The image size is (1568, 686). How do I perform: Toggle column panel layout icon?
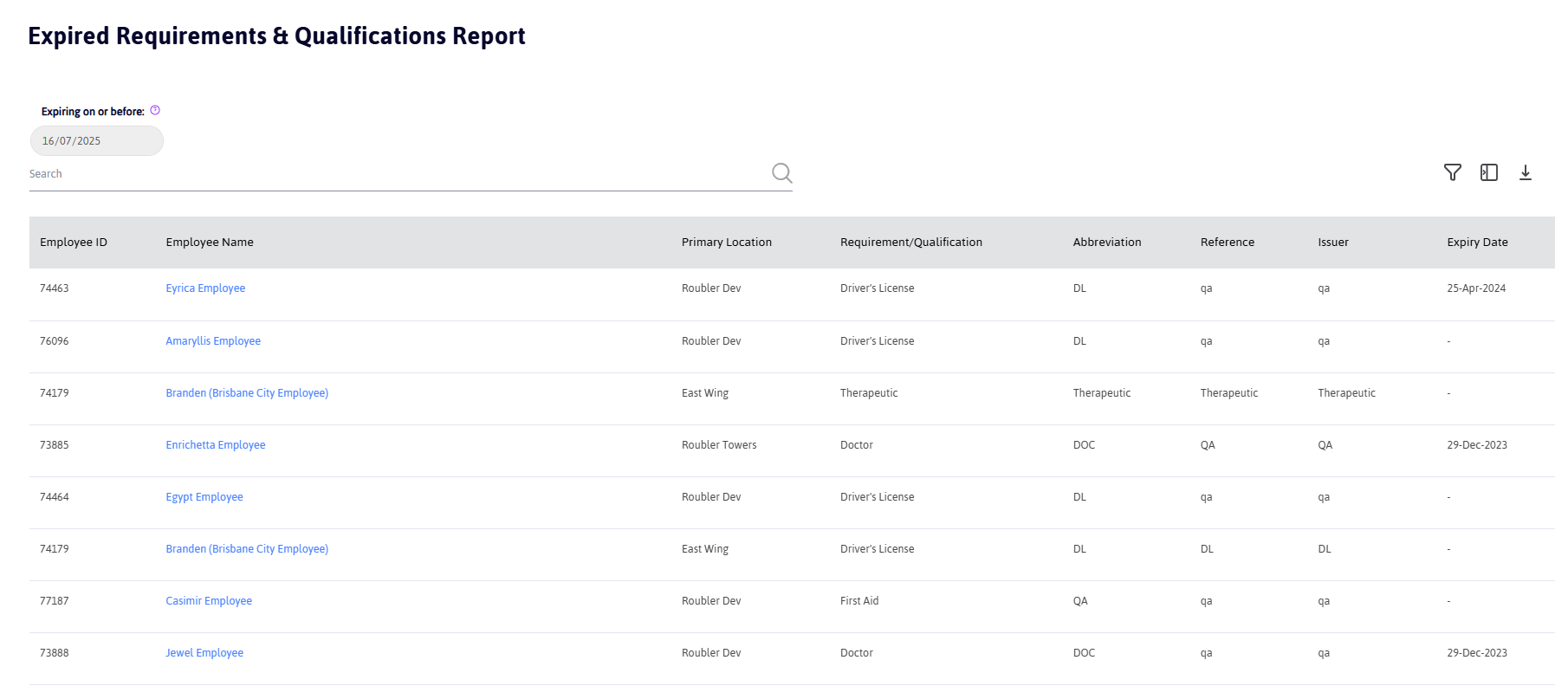pos(1489,172)
